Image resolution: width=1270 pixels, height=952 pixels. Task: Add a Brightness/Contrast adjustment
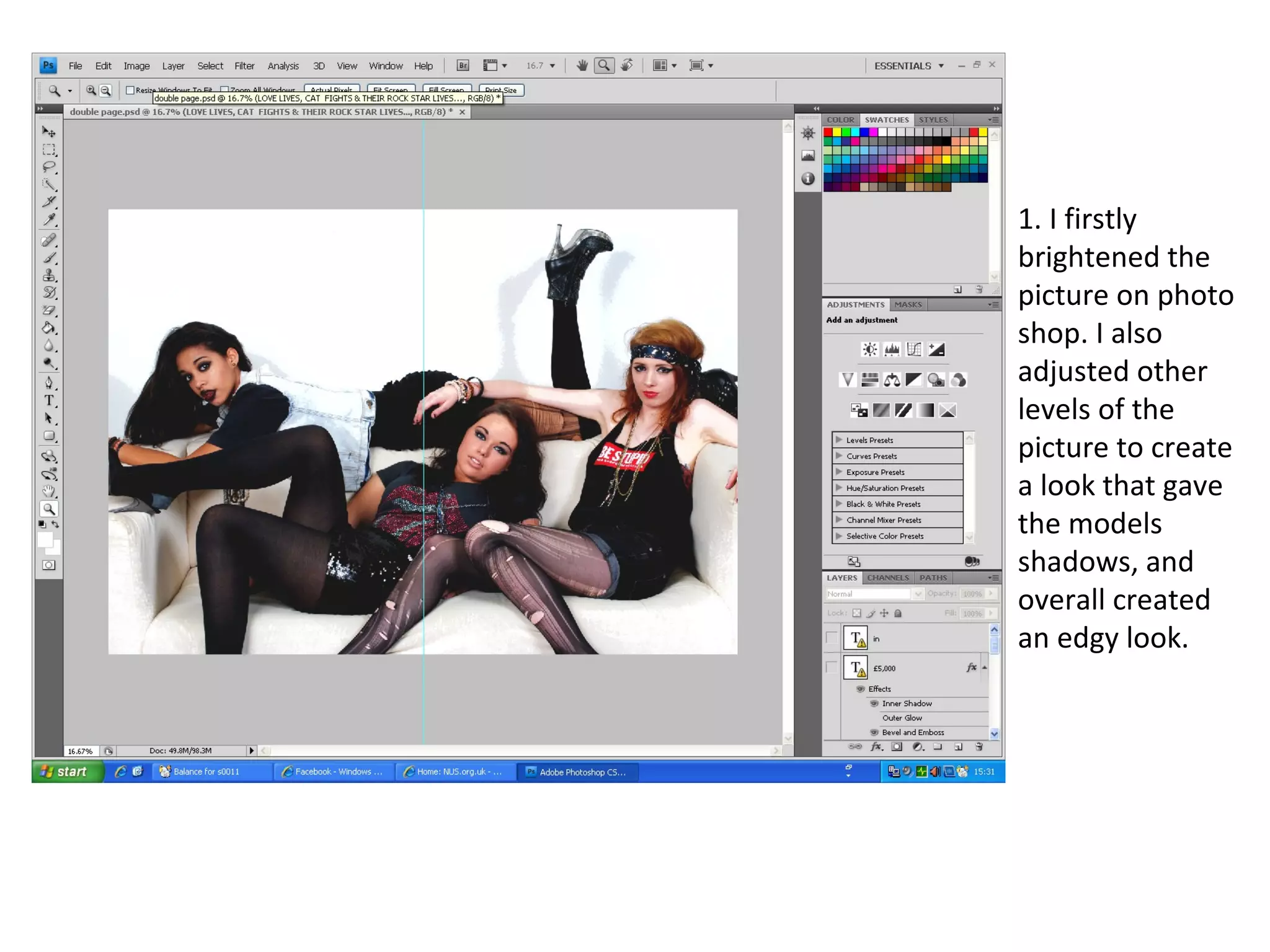pyautogui.click(x=870, y=350)
